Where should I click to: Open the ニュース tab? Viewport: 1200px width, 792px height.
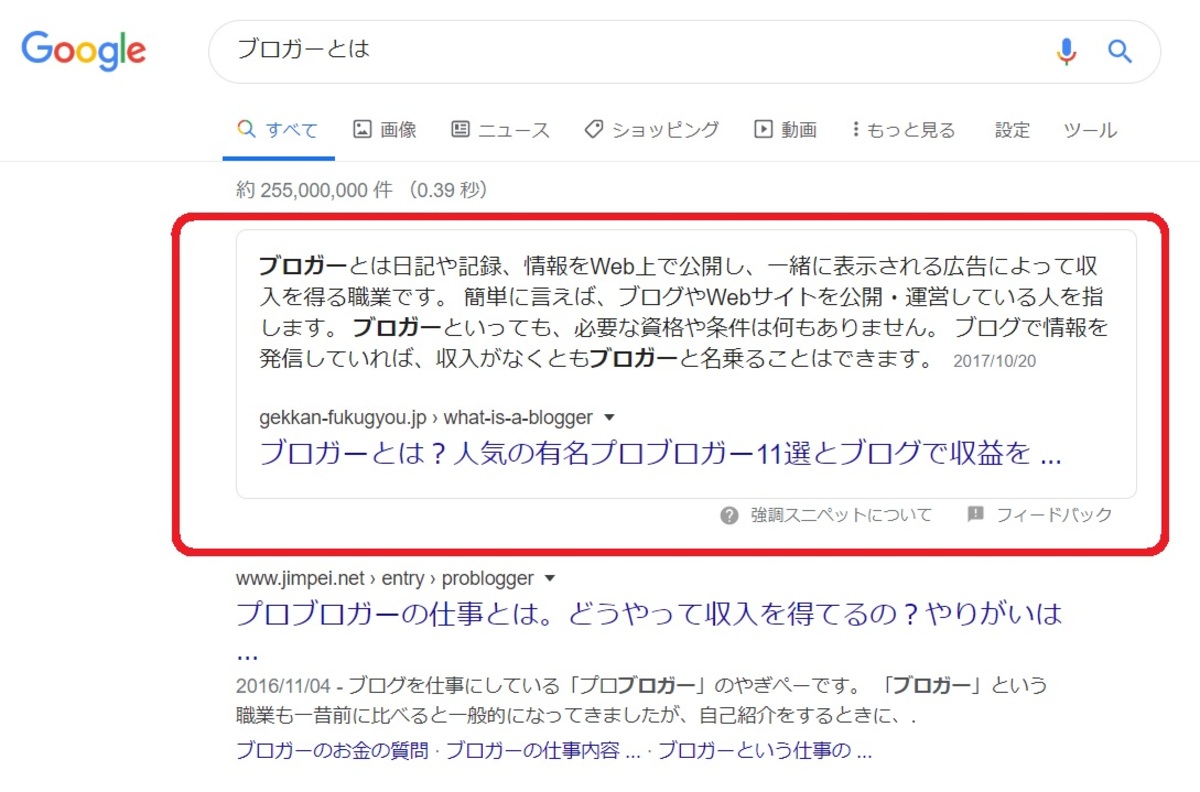pos(500,130)
